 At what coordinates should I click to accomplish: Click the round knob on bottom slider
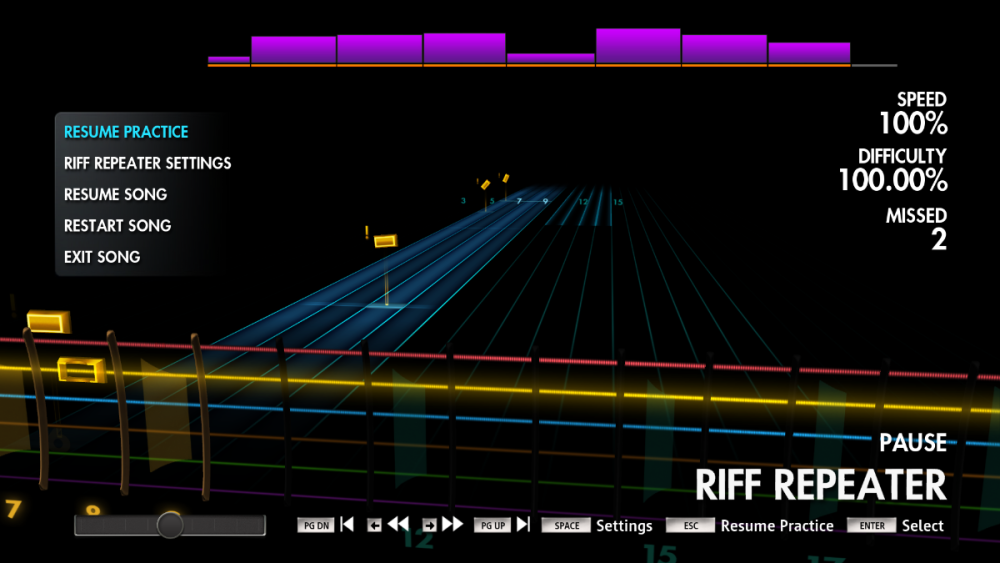click(x=170, y=525)
